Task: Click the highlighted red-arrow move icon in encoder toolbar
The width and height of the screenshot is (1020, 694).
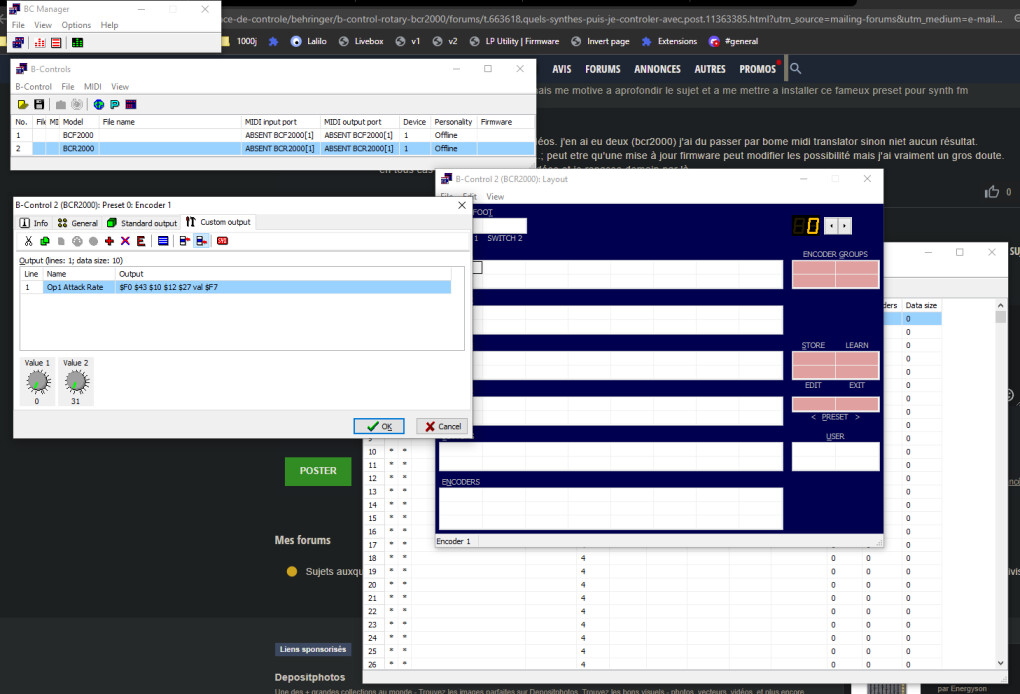Action: pos(202,241)
